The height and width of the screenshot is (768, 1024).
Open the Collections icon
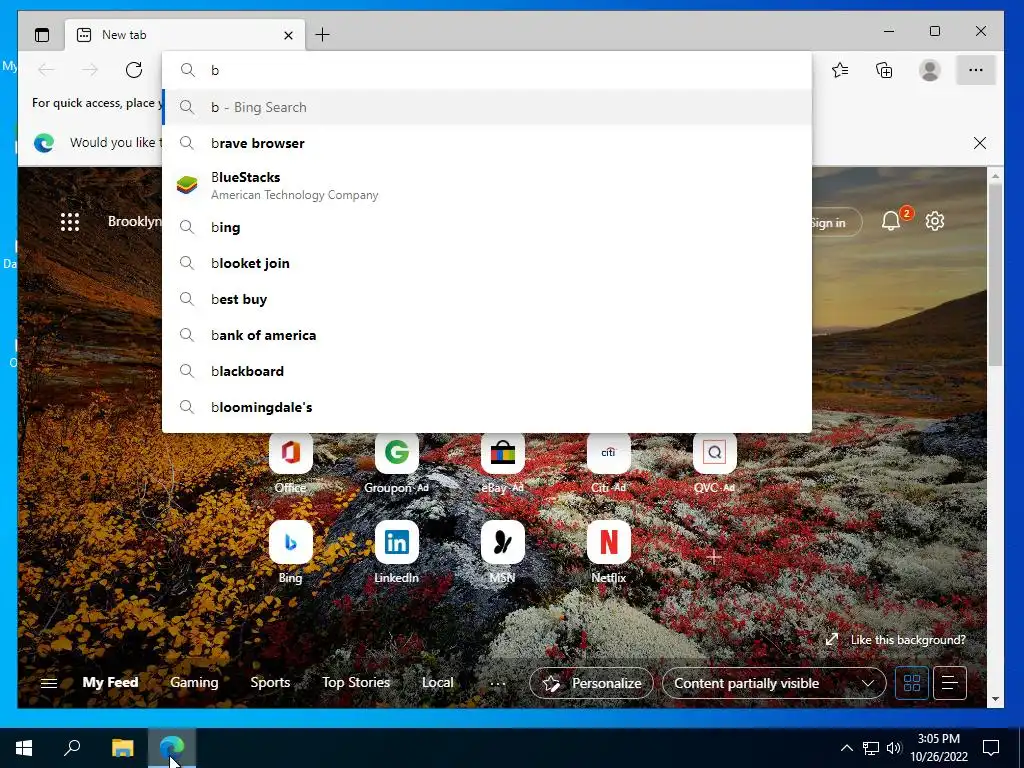[884, 70]
